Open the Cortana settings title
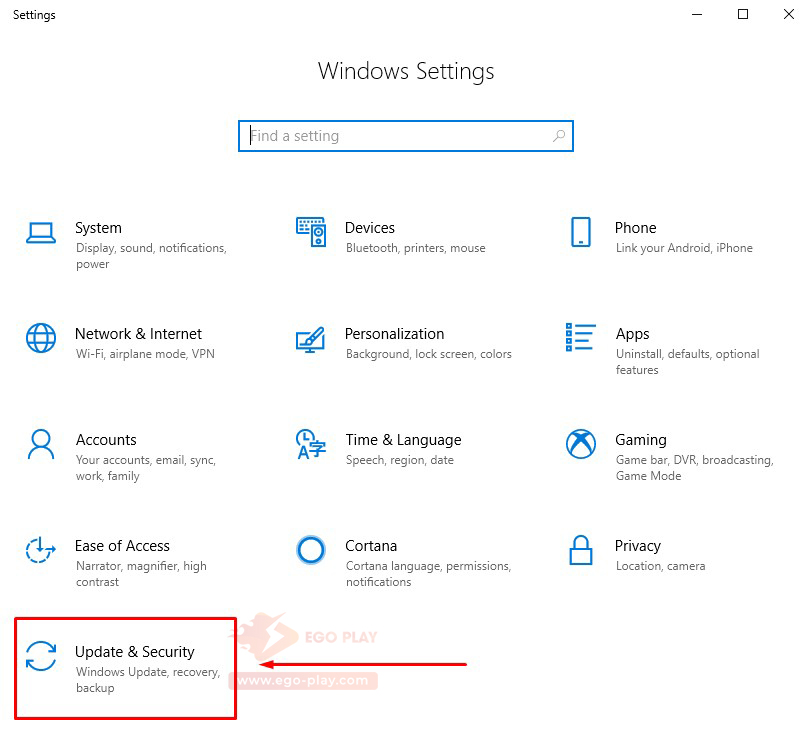This screenshot has height=741, width=809. point(371,546)
